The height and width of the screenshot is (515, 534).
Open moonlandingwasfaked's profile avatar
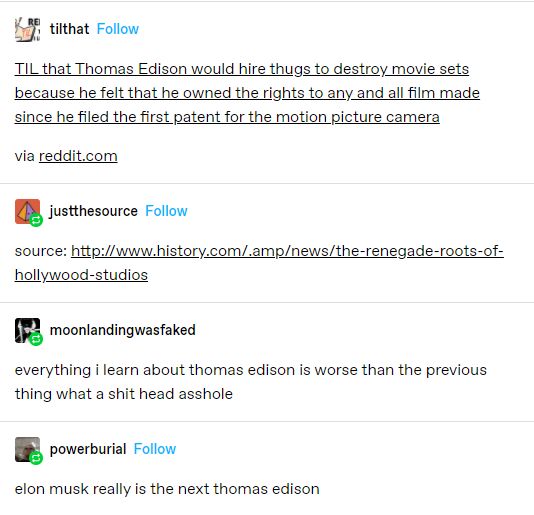pos(27,330)
